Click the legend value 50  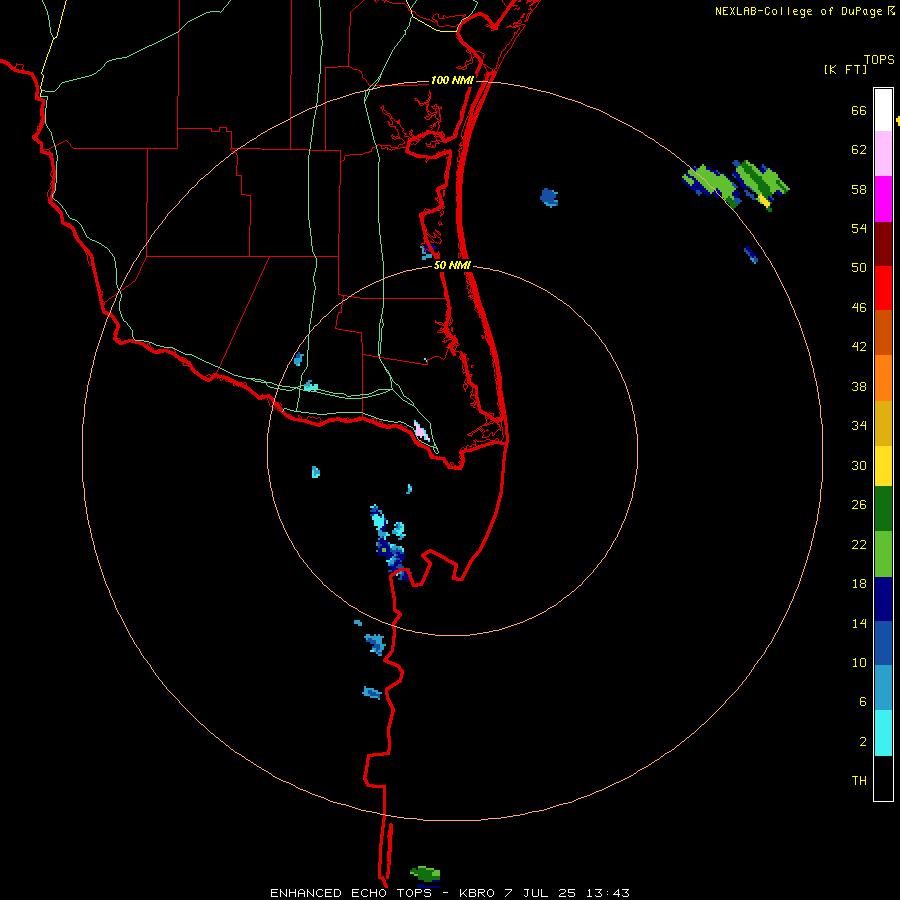click(x=859, y=268)
